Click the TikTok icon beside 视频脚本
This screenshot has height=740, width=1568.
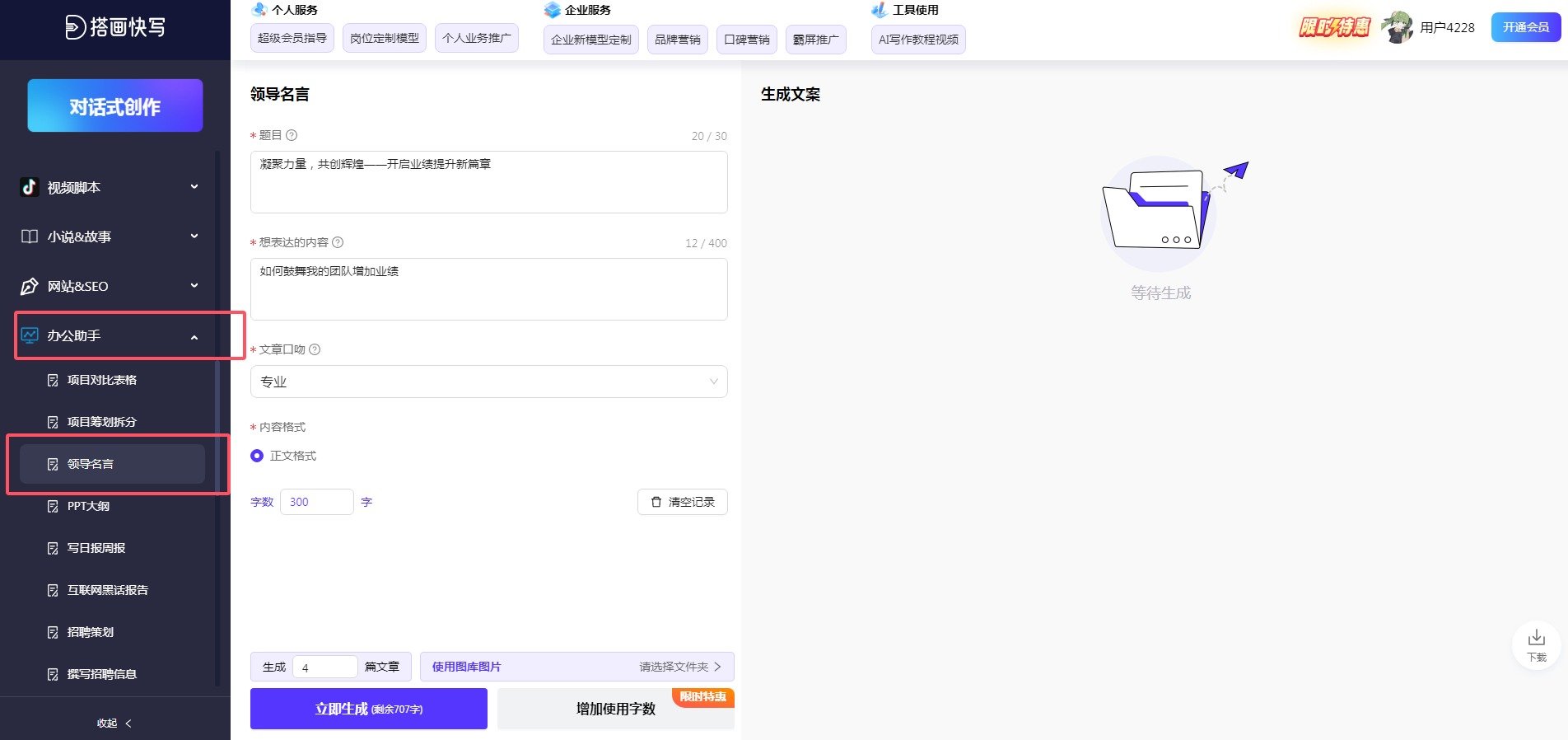pyautogui.click(x=30, y=187)
